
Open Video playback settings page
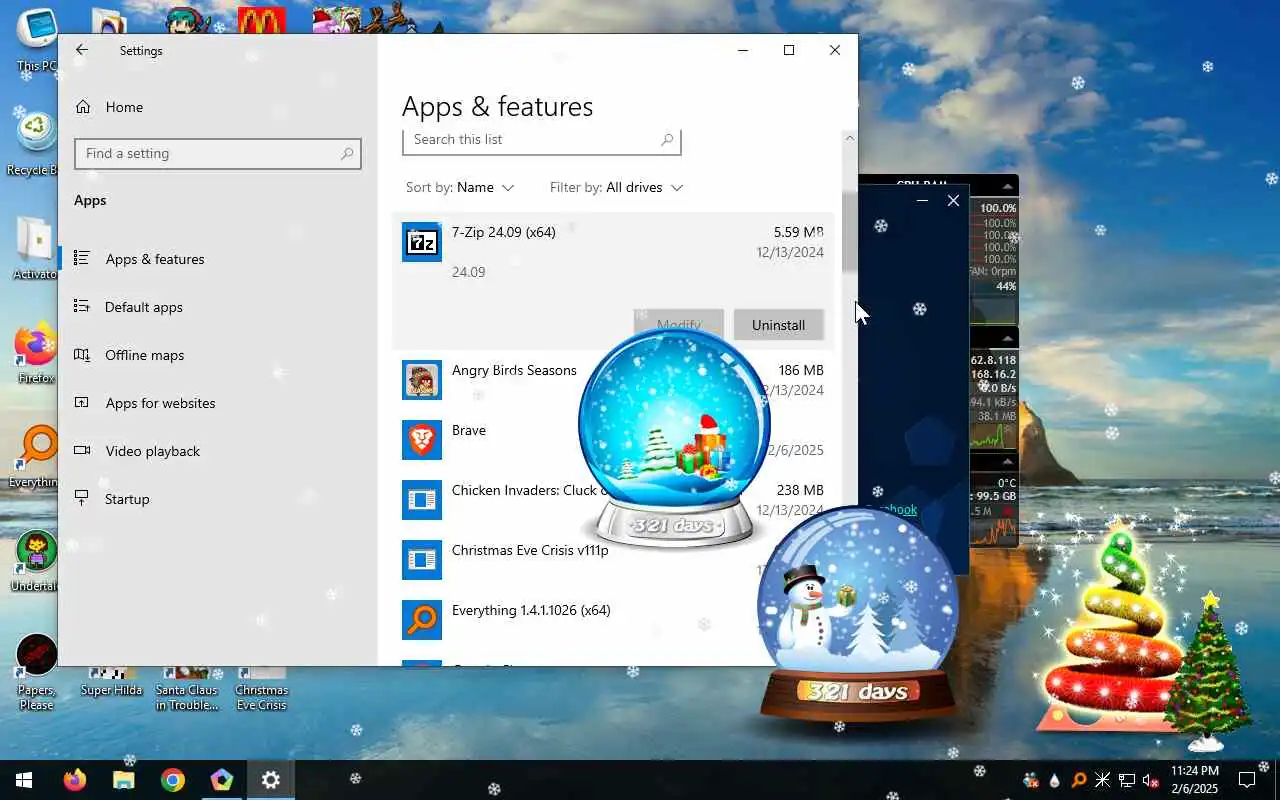click(153, 451)
